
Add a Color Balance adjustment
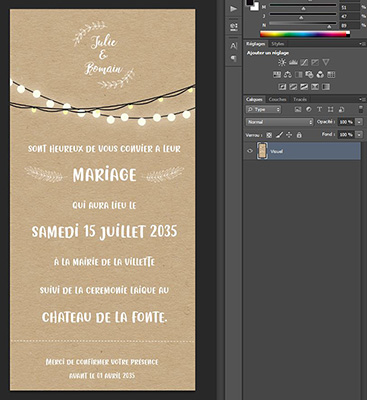(288, 75)
